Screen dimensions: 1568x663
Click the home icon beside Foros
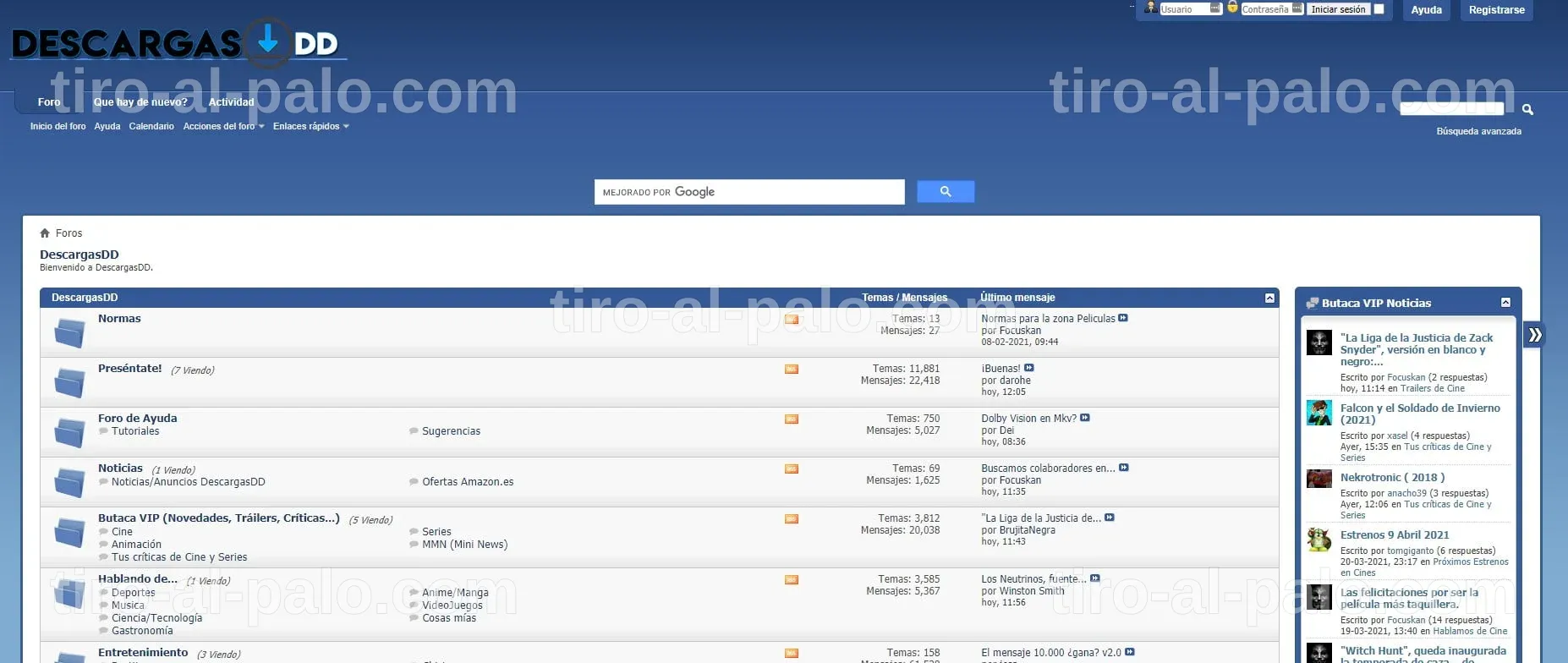coord(45,233)
